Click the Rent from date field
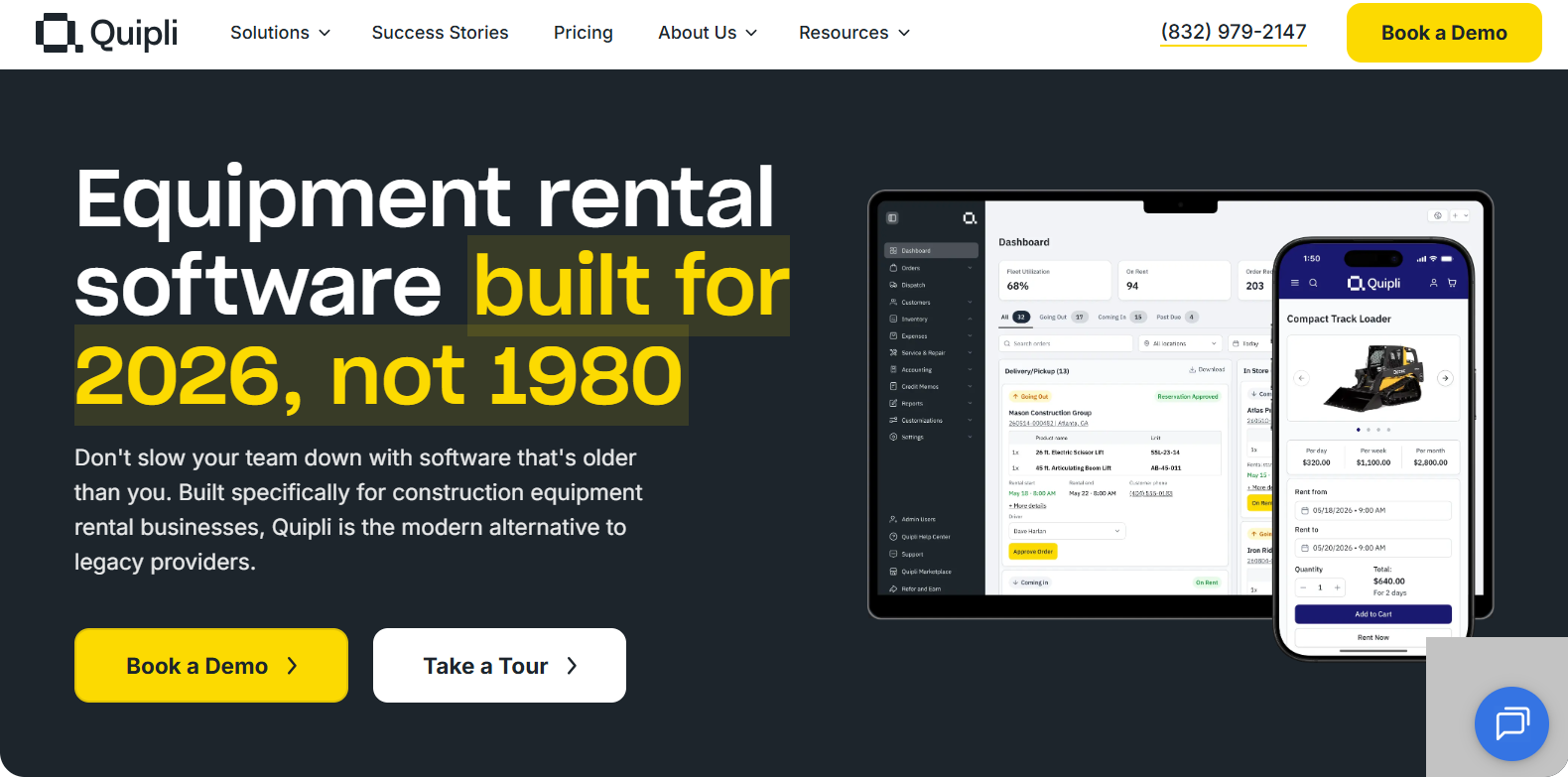Image resolution: width=1568 pixels, height=777 pixels. pyautogui.click(x=1373, y=510)
